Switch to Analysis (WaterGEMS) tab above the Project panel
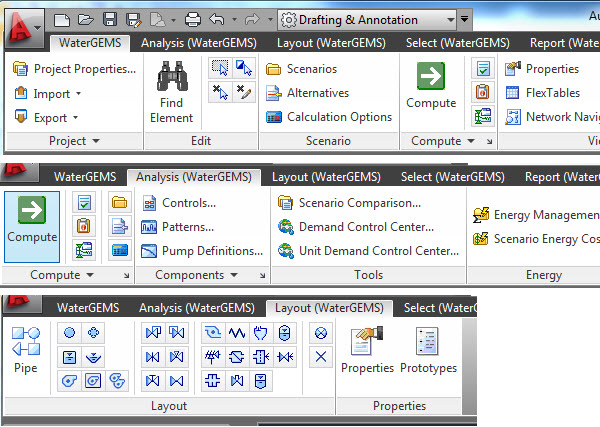This screenshot has width=600, height=427. [x=199, y=43]
